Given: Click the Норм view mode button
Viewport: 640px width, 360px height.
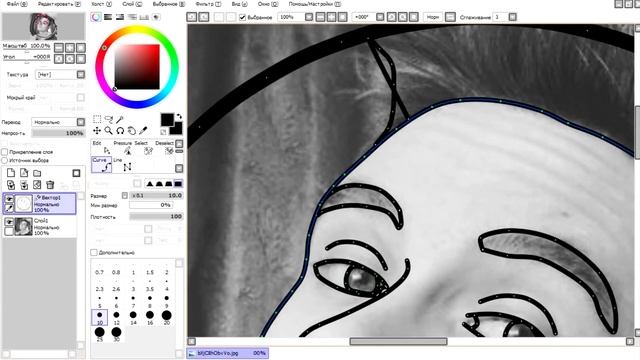Looking at the screenshot, I should 432,17.
